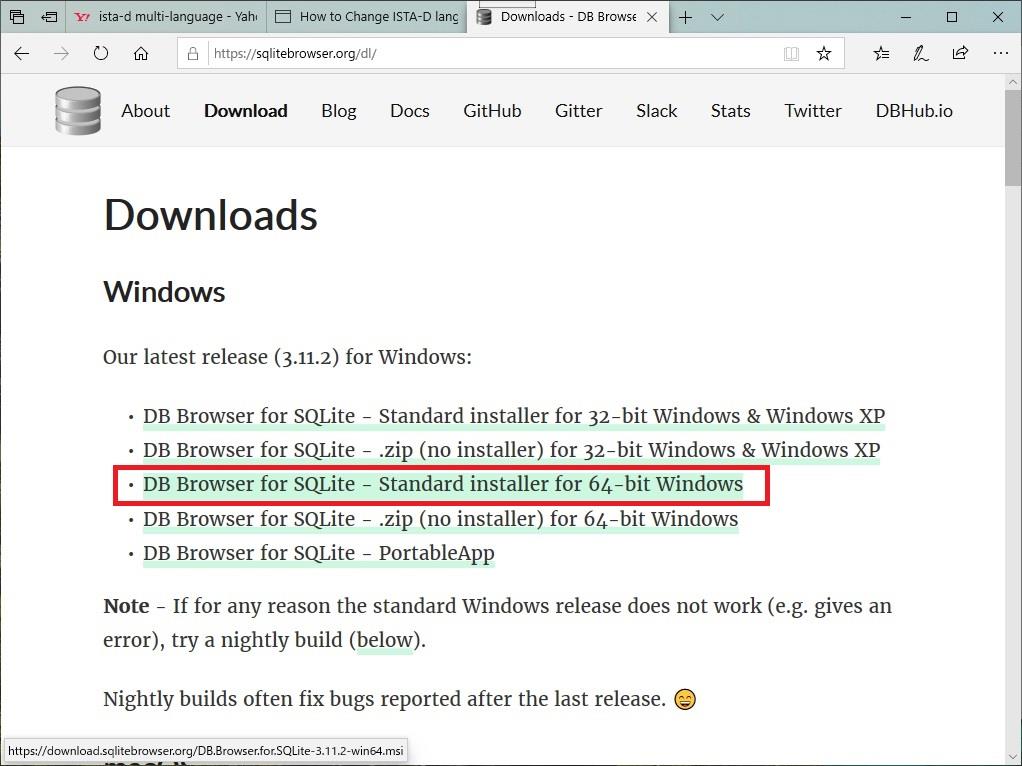Click the vertical scrollbar thumb
The height and width of the screenshot is (766, 1022).
pyautogui.click(x=1012, y=138)
